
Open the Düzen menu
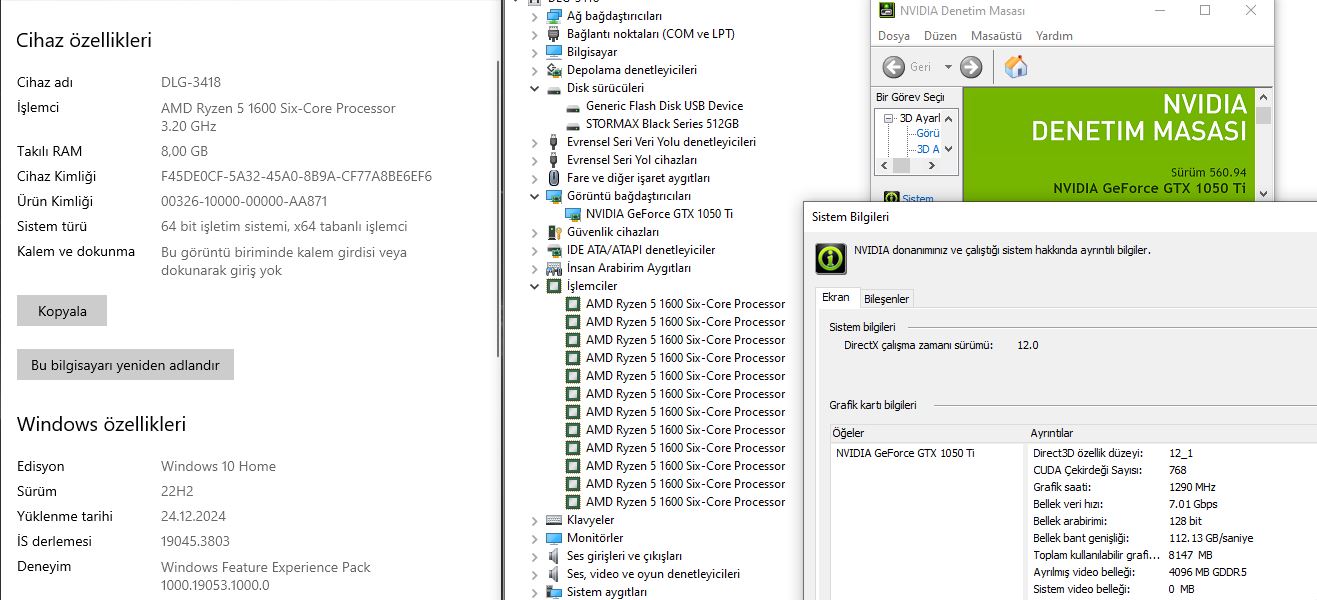point(940,36)
